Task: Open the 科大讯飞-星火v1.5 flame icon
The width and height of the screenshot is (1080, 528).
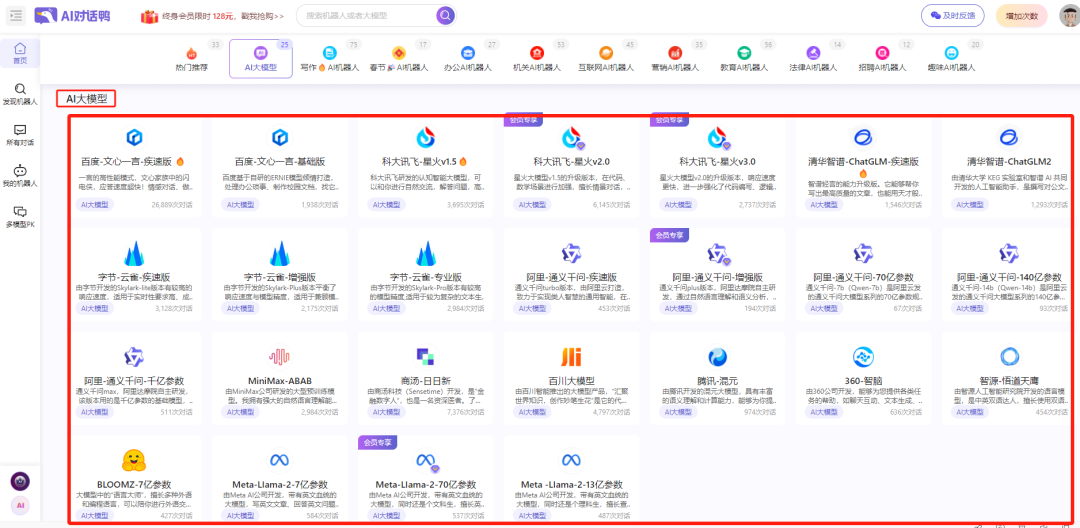Action: pos(425,137)
